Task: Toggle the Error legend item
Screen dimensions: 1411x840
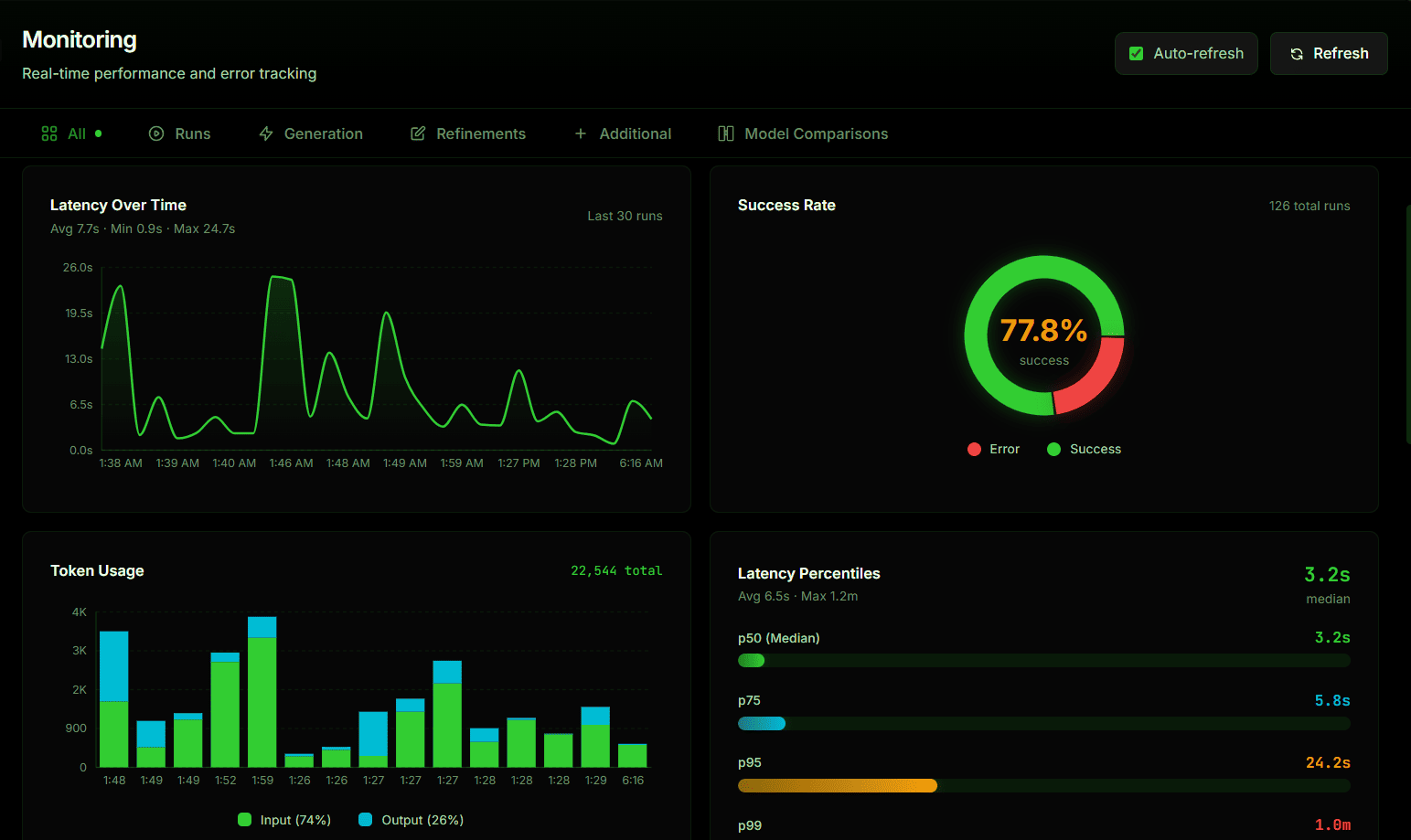Action: click(x=993, y=449)
